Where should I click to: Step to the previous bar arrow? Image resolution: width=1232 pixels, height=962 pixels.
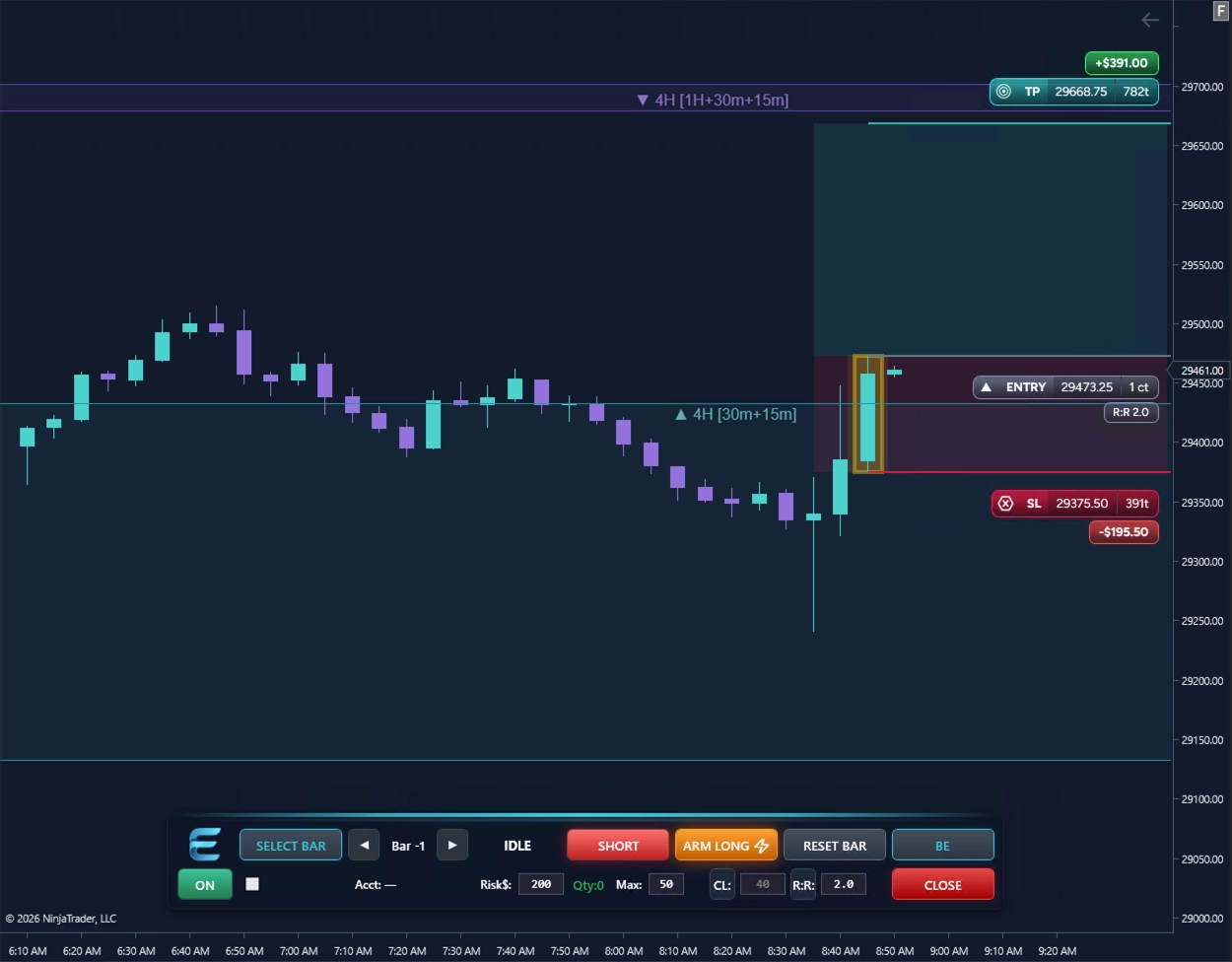364,845
